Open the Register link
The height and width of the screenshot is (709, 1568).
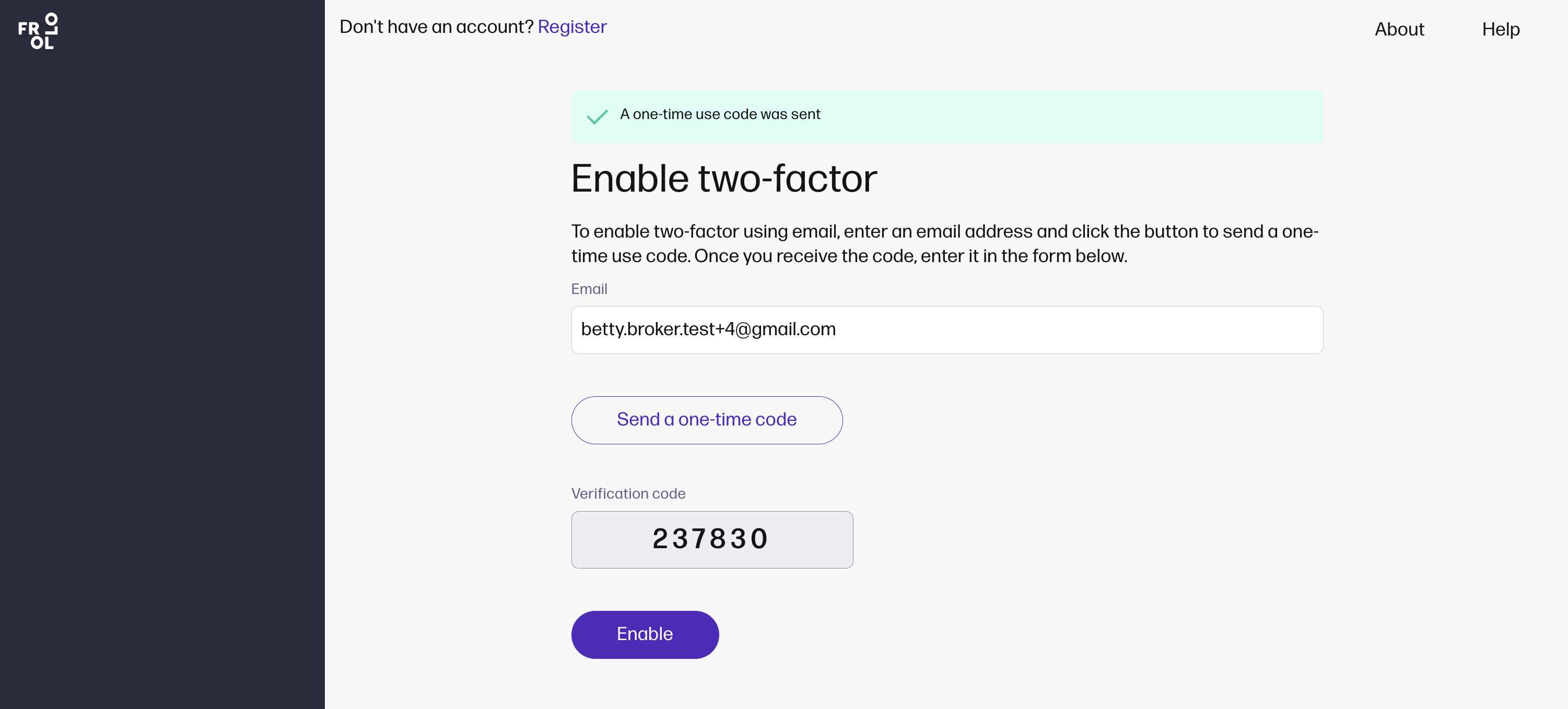571,27
